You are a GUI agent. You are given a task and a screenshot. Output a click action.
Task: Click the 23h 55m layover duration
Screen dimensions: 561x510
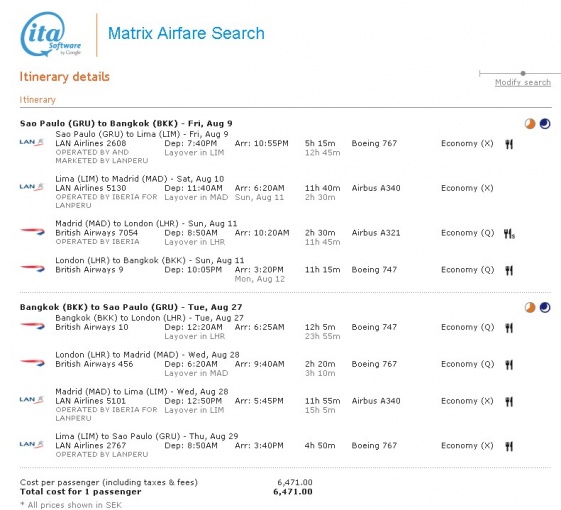322,336
